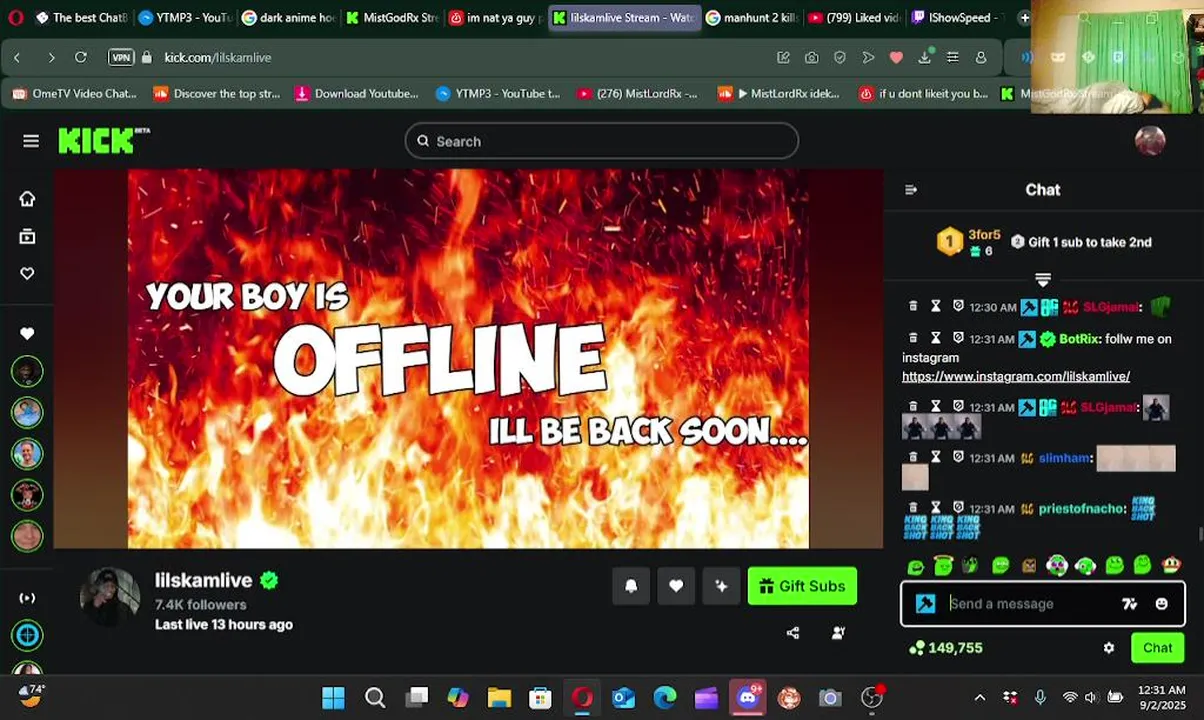Switch to the 'dark anime' Google tab

pos(288,17)
